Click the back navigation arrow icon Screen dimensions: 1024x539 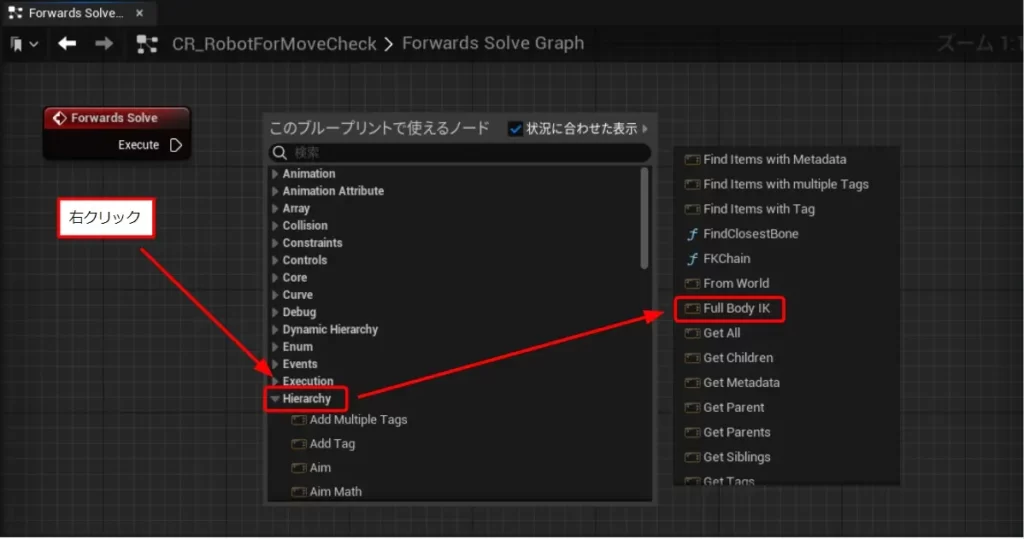click(67, 44)
